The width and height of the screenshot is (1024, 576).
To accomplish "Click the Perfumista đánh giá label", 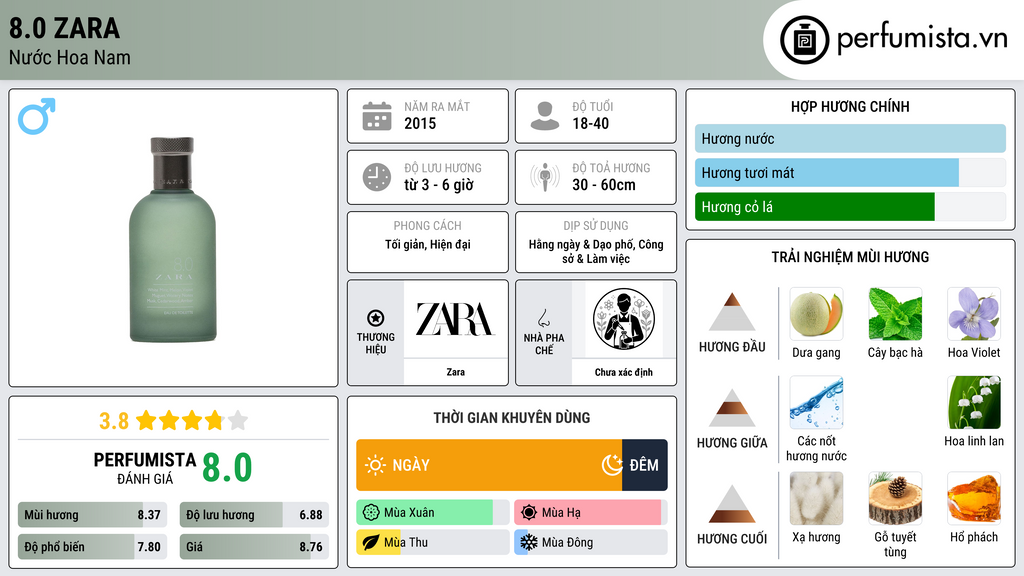I will click(x=144, y=468).
